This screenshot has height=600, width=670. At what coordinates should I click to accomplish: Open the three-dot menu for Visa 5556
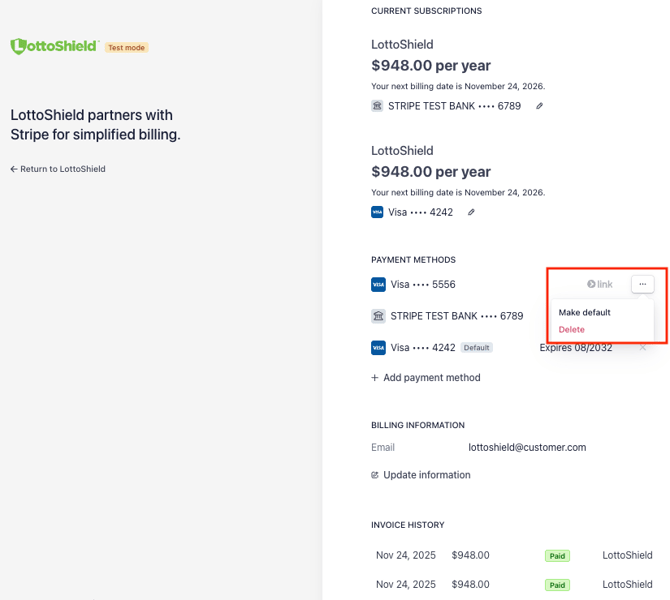click(642, 285)
